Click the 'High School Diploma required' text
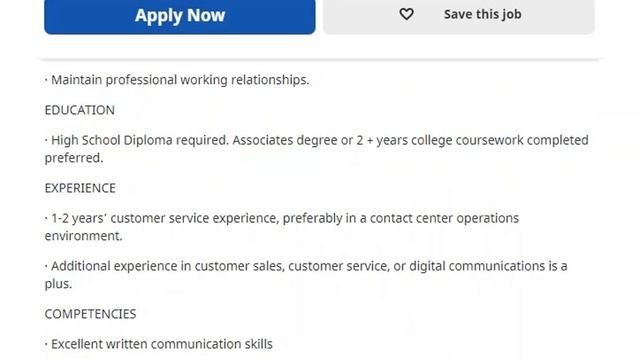Image resolution: width=640 pixels, height=360 pixels. (140, 140)
